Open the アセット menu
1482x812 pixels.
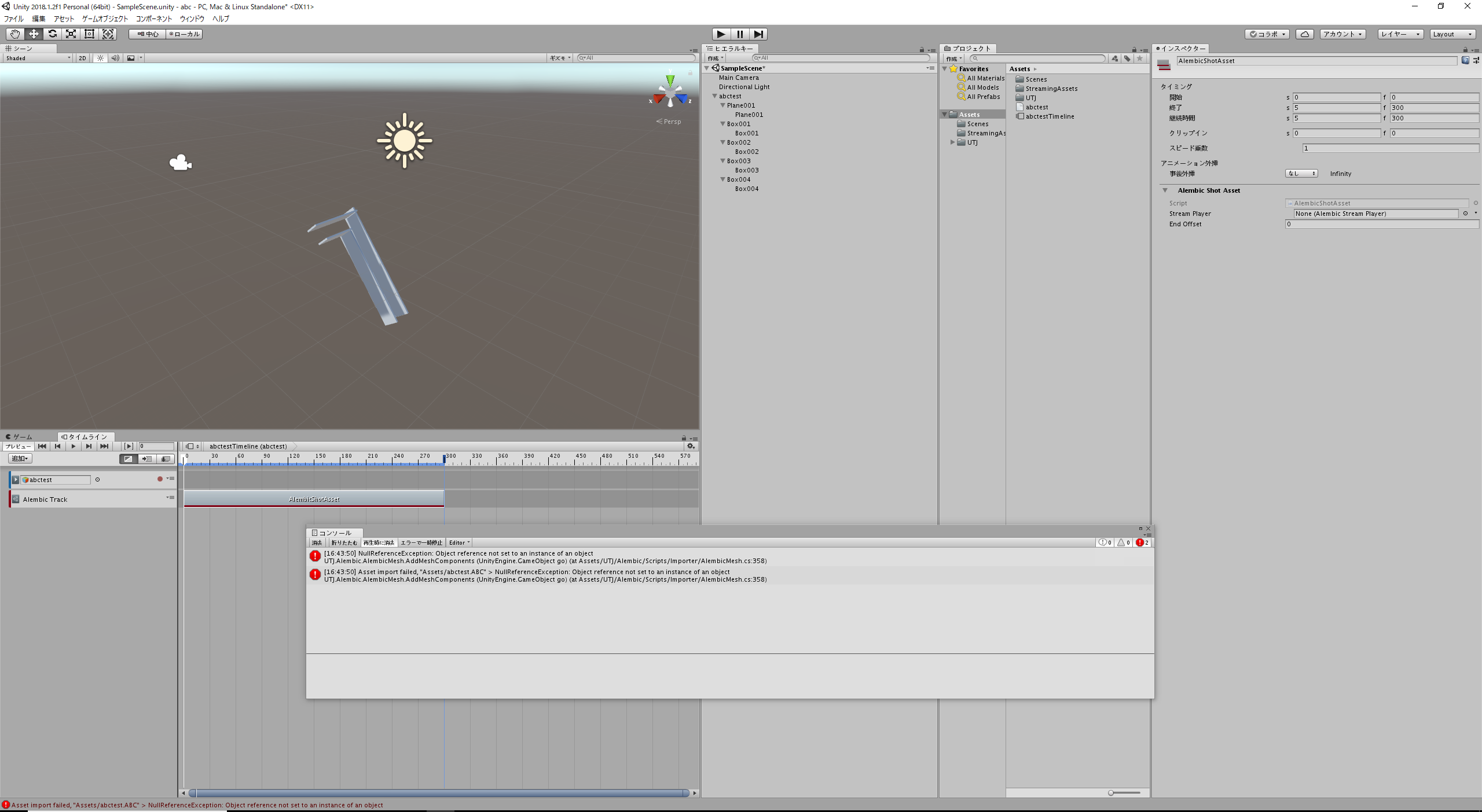coord(64,19)
